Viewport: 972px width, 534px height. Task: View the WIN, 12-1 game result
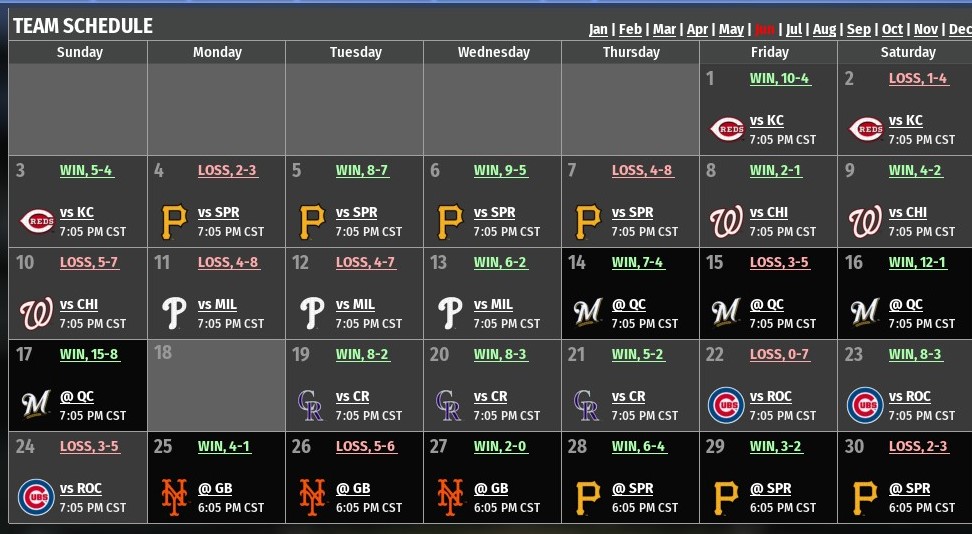(918, 263)
